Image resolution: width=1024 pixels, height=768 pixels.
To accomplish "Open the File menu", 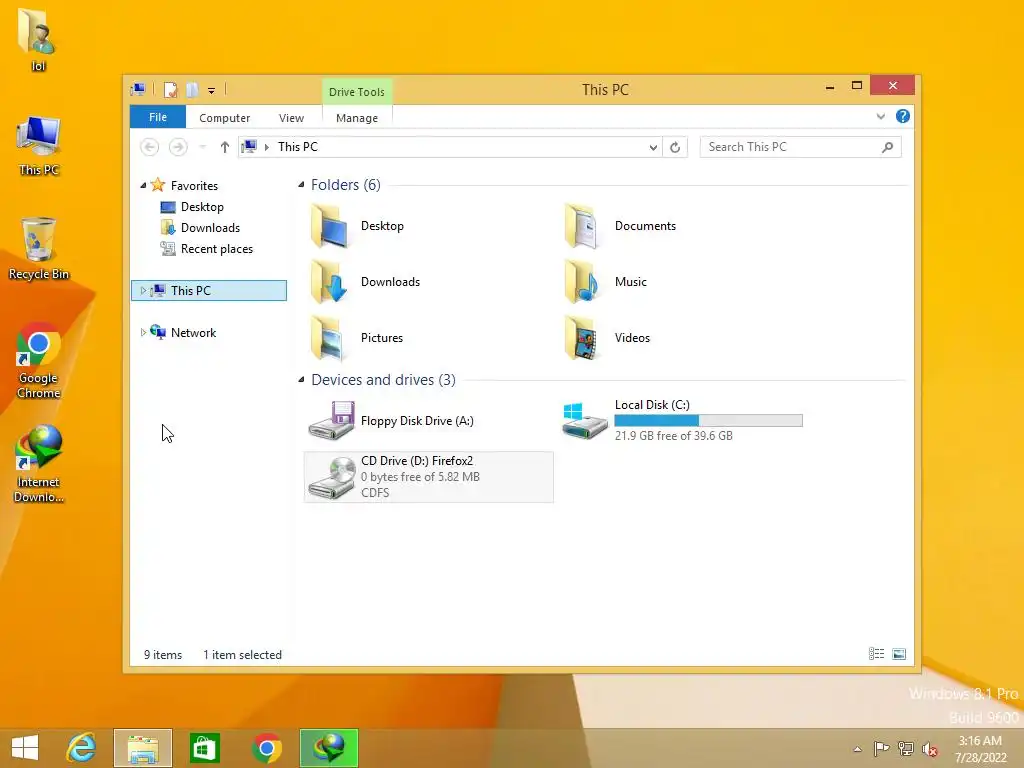I will [158, 117].
